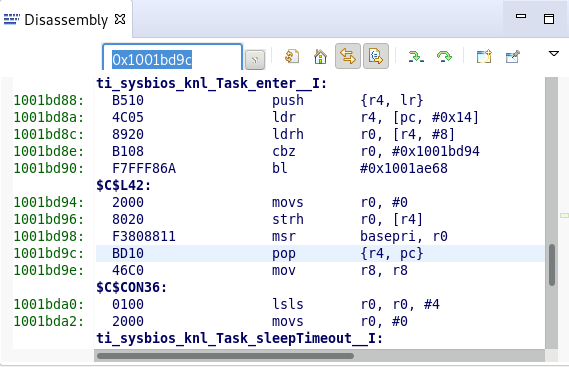Click opcode 46C0
The image size is (569, 367).
click(128, 270)
